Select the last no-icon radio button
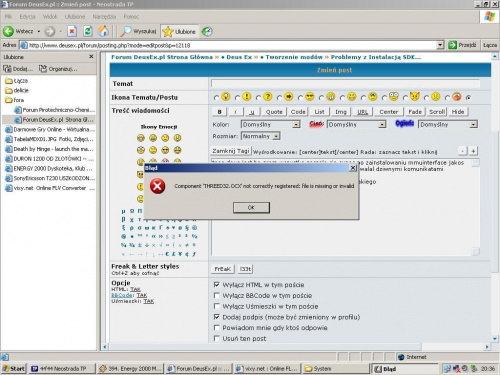This screenshot has width=500, height=375. click(x=468, y=98)
